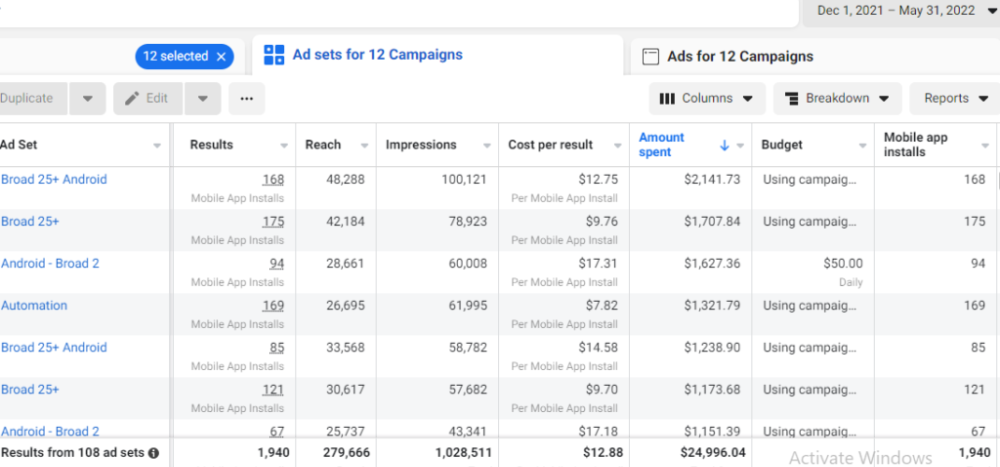Expand the Edit options arrow
The image size is (1000, 467).
click(x=203, y=98)
